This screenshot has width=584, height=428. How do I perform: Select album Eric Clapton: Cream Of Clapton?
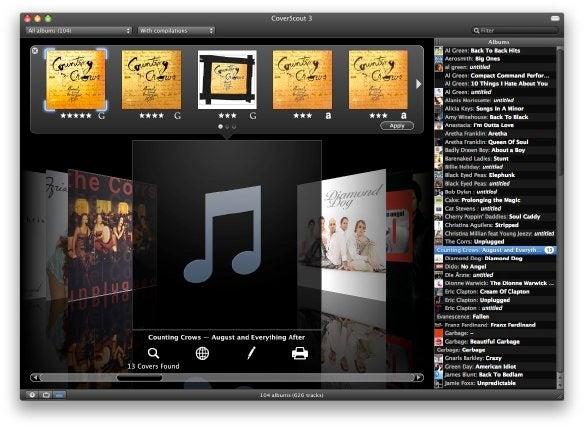coord(495,292)
